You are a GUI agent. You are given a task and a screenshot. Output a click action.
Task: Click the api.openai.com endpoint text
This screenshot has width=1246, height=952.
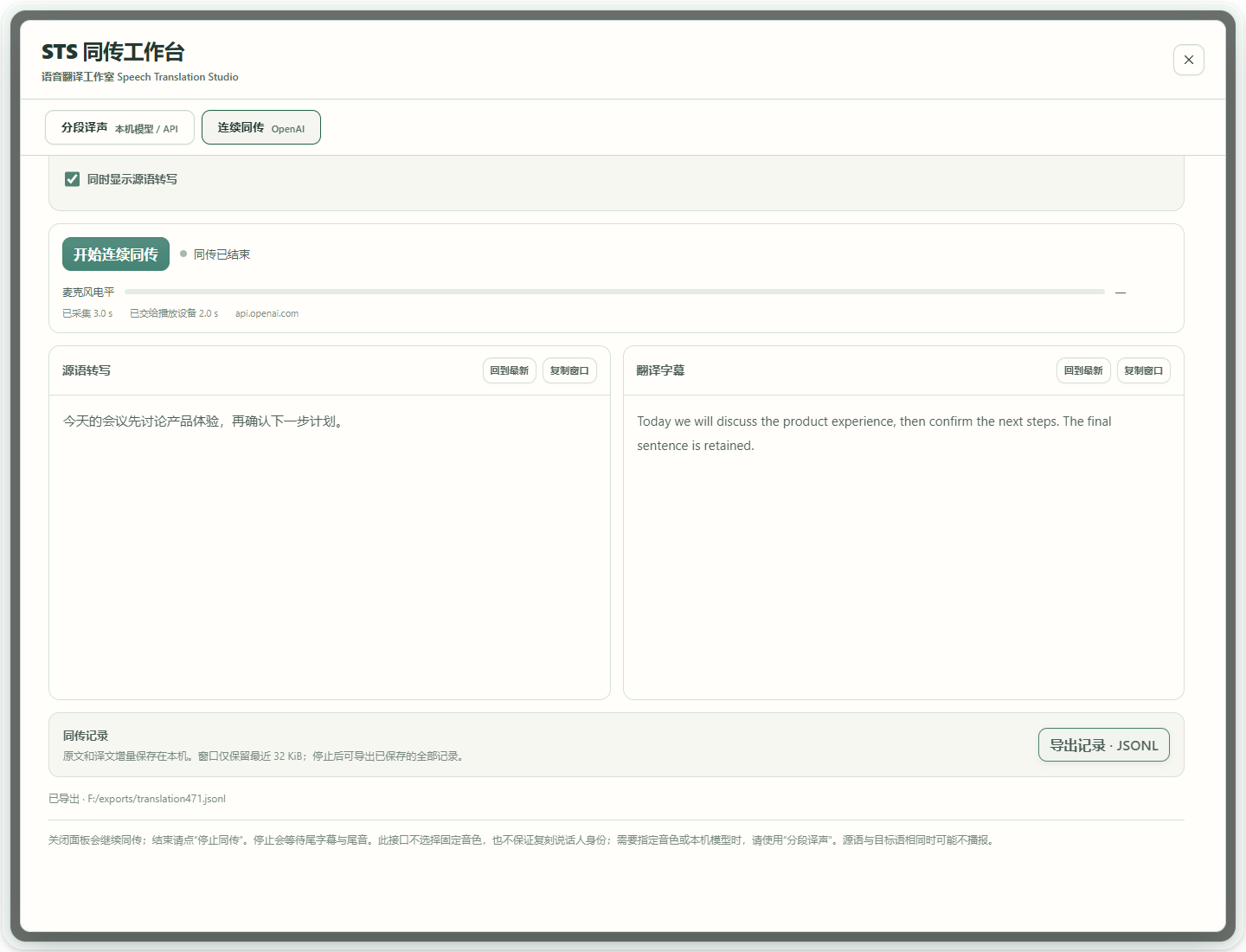click(x=267, y=313)
